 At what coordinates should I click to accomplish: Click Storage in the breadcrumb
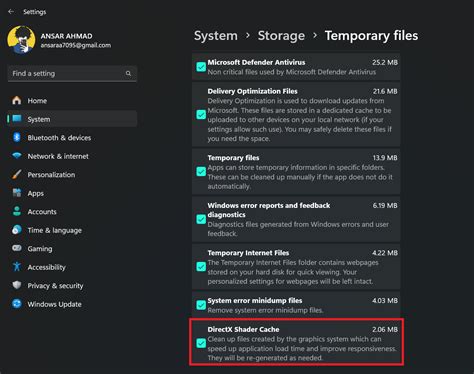[281, 36]
